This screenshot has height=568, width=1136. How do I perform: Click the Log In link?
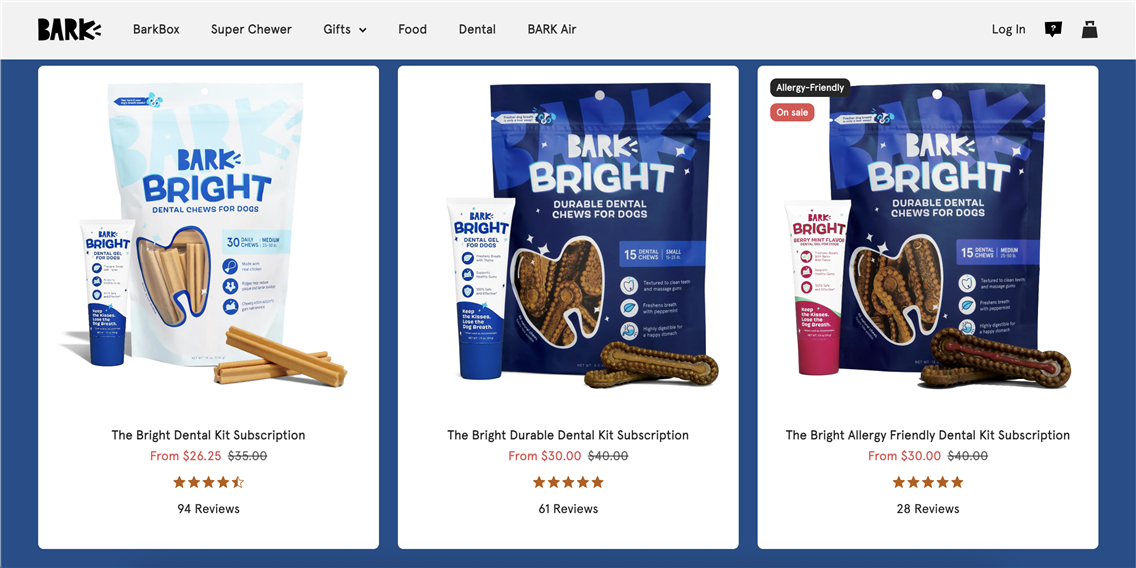(x=1008, y=30)
